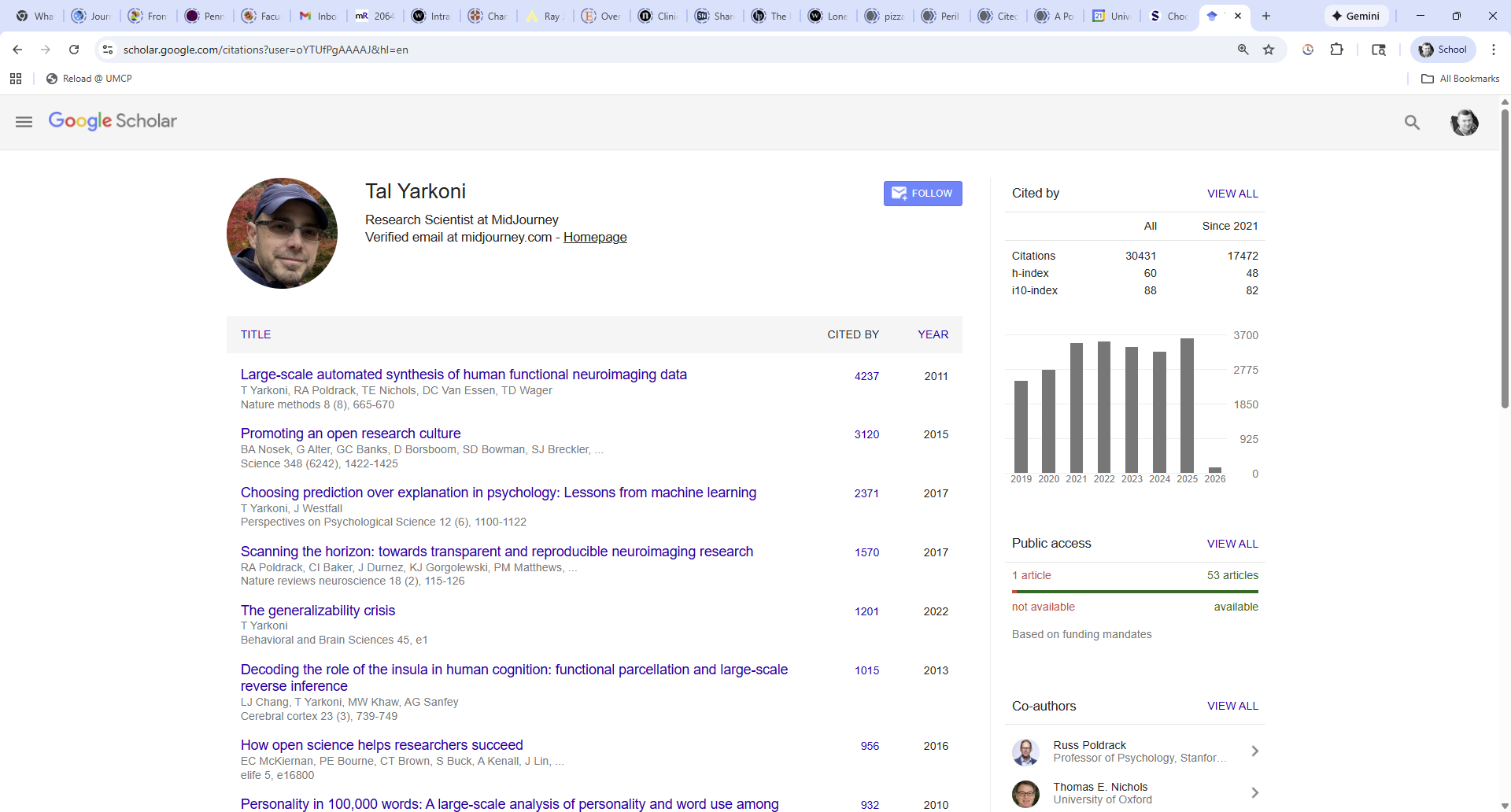Viewport: 1511px width, 812px height.
Task: Sort articles by the TITLE column header
Action: click(x=256, y=334)
